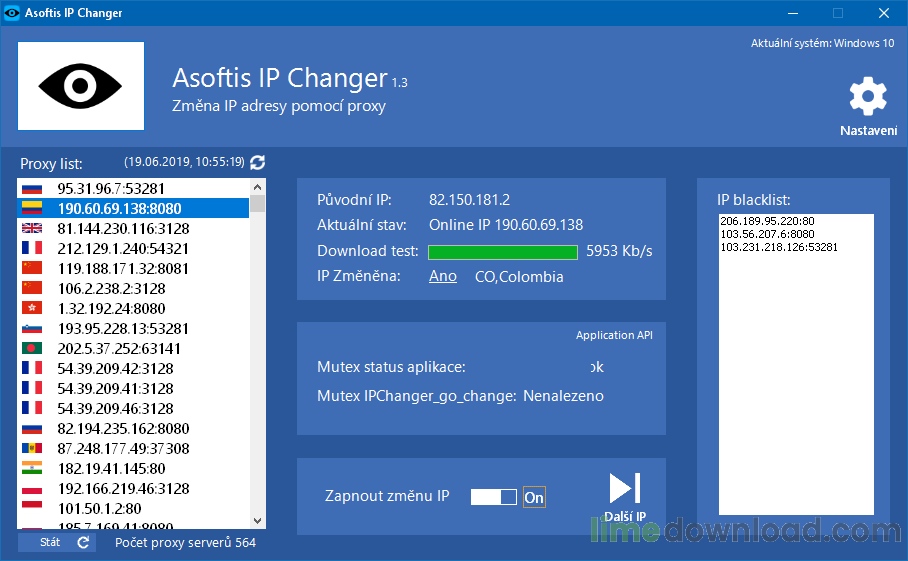Click Russian flag next to 95.31.96.7:53281
This screenshot has height=561, width=908.
[32, 188]
